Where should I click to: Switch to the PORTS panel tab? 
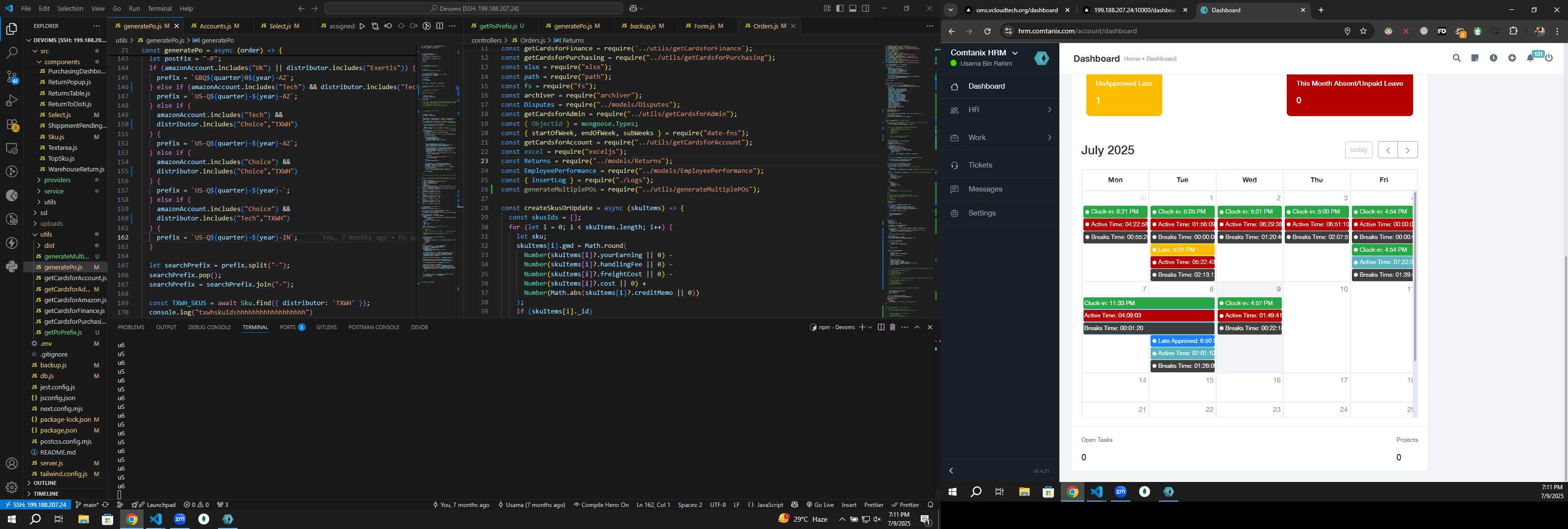[x=293, y=328]
